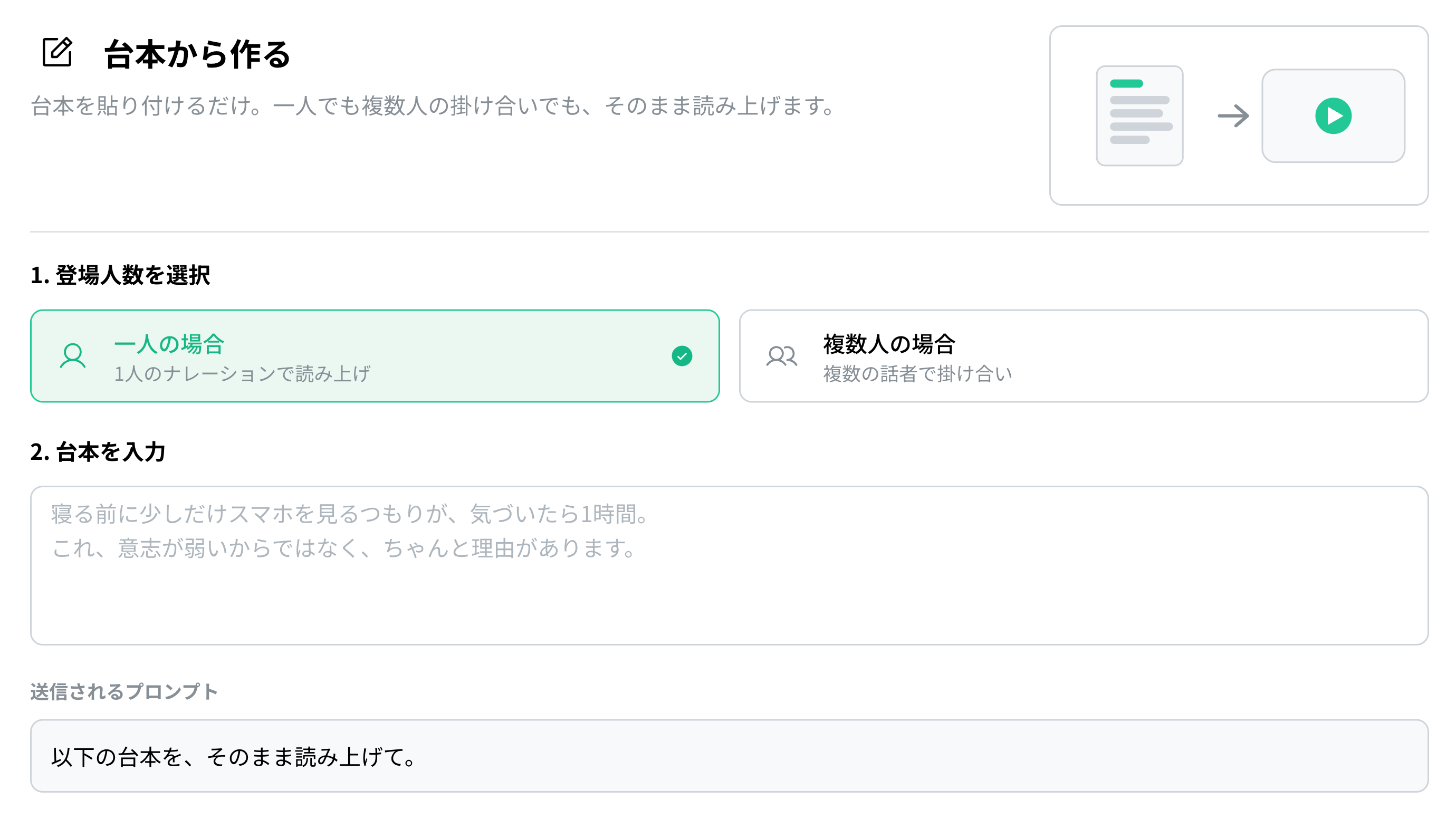Image resolution: width=1456 pixels, height=829 pixels.
Task: Click the 送信されるプロンプト label
Action: point(123,692)
